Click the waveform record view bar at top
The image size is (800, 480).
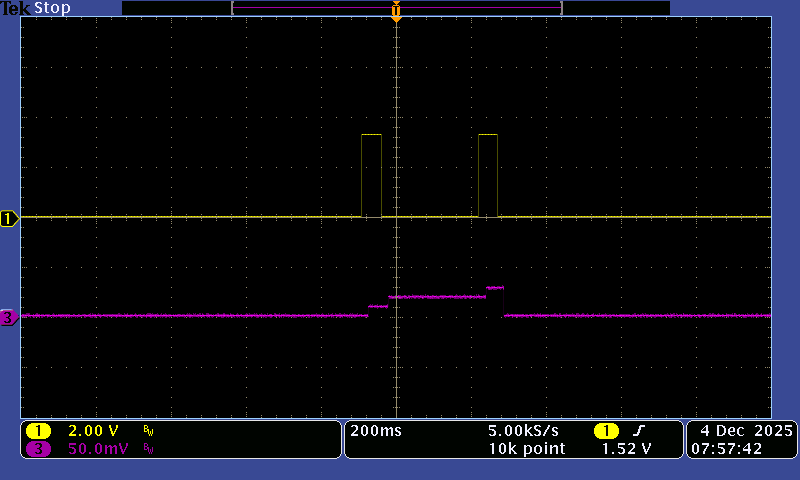396,8
